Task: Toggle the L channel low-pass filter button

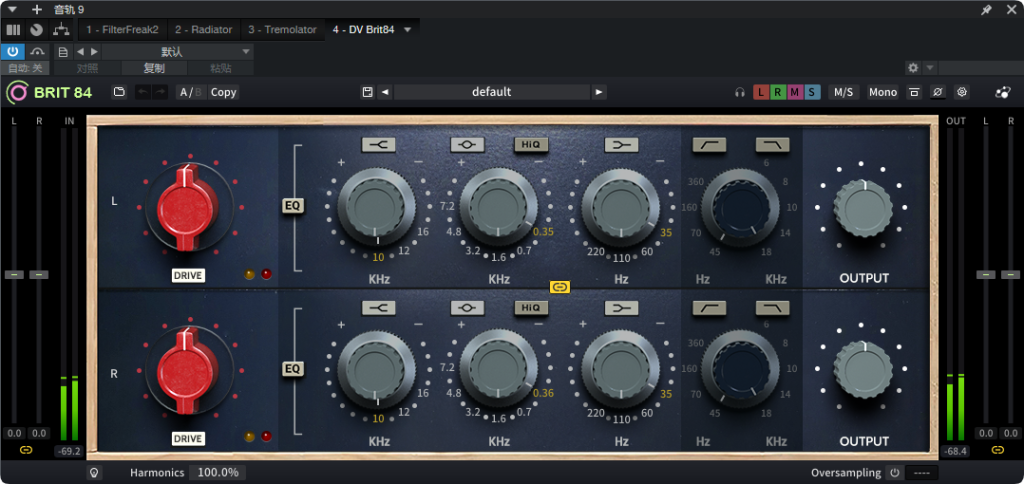Action: [773, 144]
